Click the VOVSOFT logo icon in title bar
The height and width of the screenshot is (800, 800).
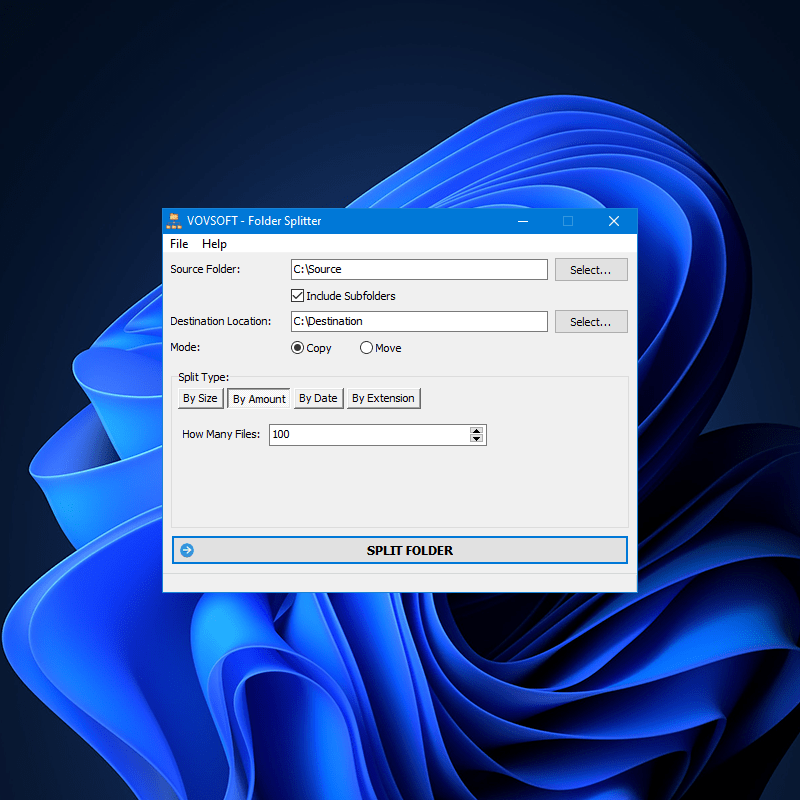tap(174, 221)
